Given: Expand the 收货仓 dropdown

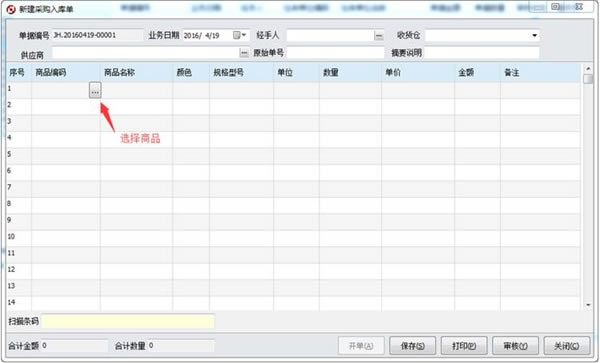Looking at the screenshot, I should [535, 36].
